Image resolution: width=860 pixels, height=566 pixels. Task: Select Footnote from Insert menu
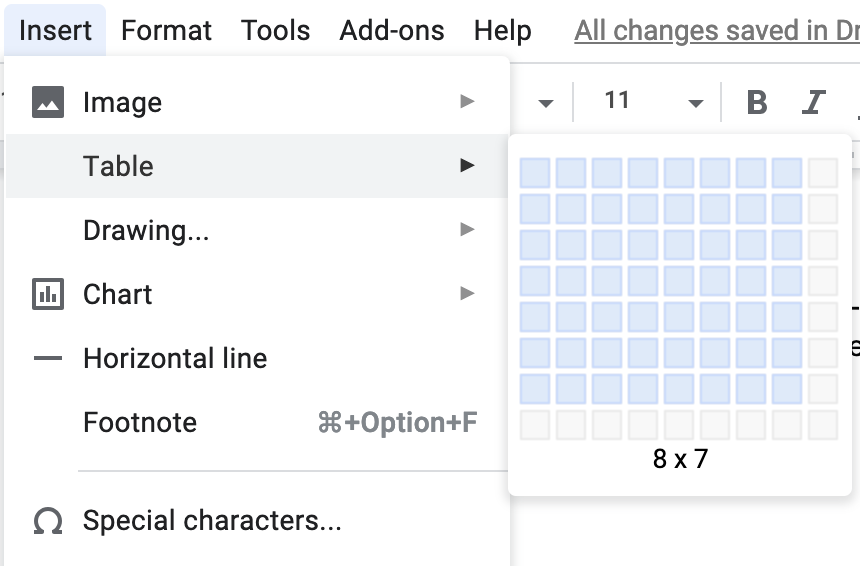pyautogui.click(x=140, y=422)
